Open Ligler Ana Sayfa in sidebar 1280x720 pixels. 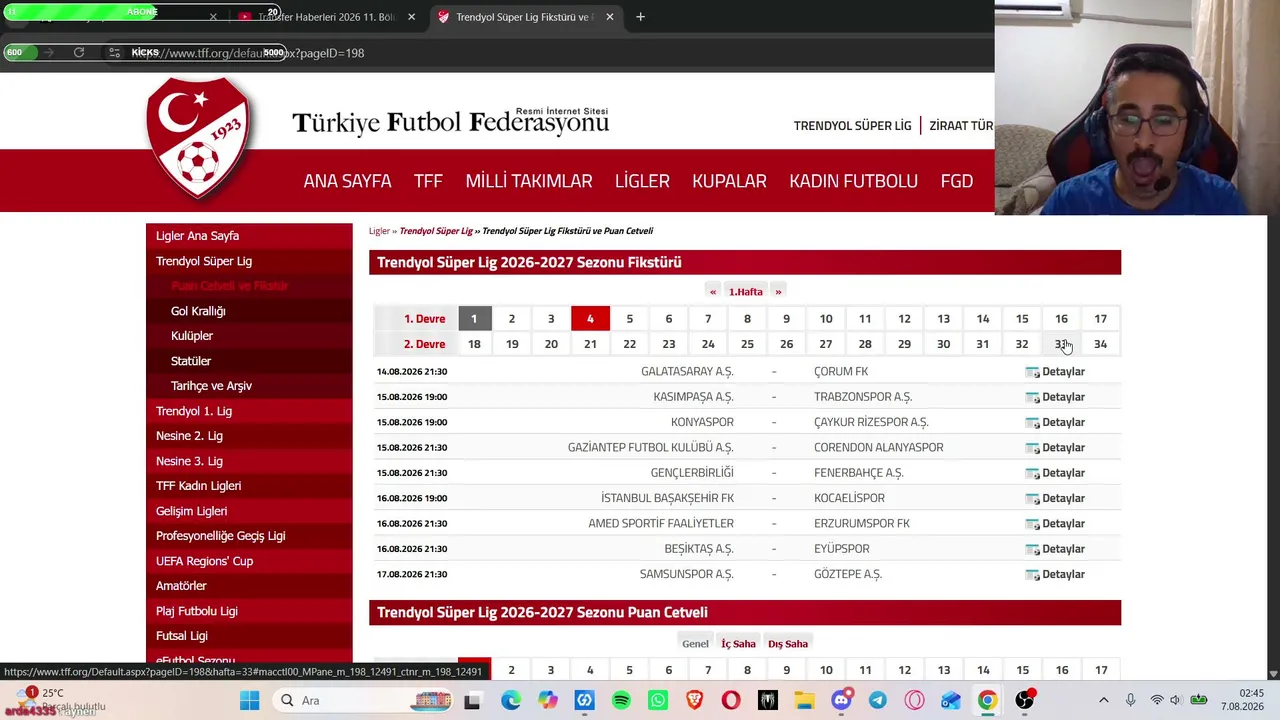pos(249,236)
